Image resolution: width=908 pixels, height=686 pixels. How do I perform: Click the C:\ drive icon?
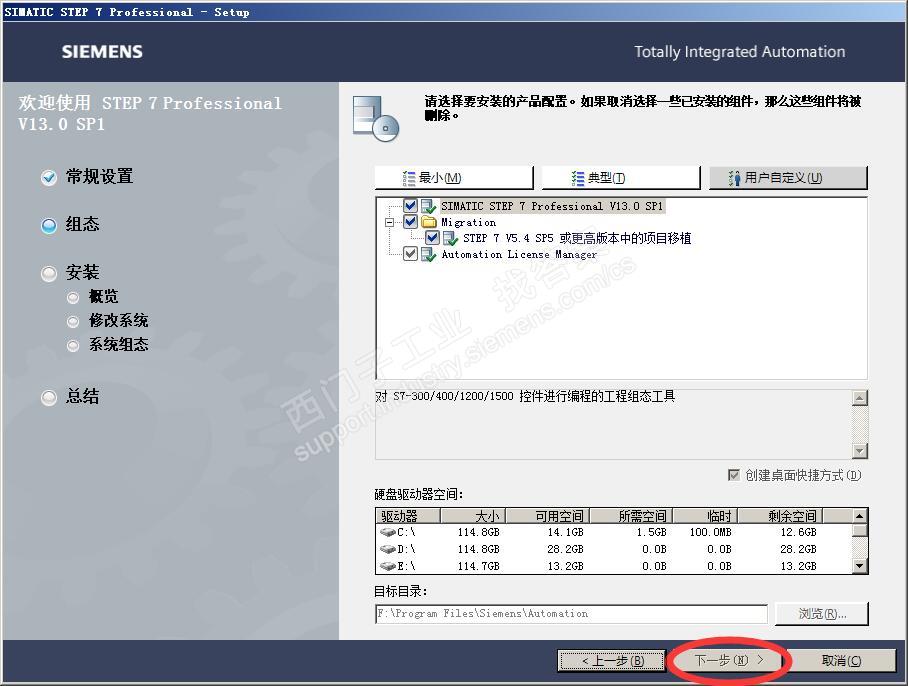[x=387, y=532]
